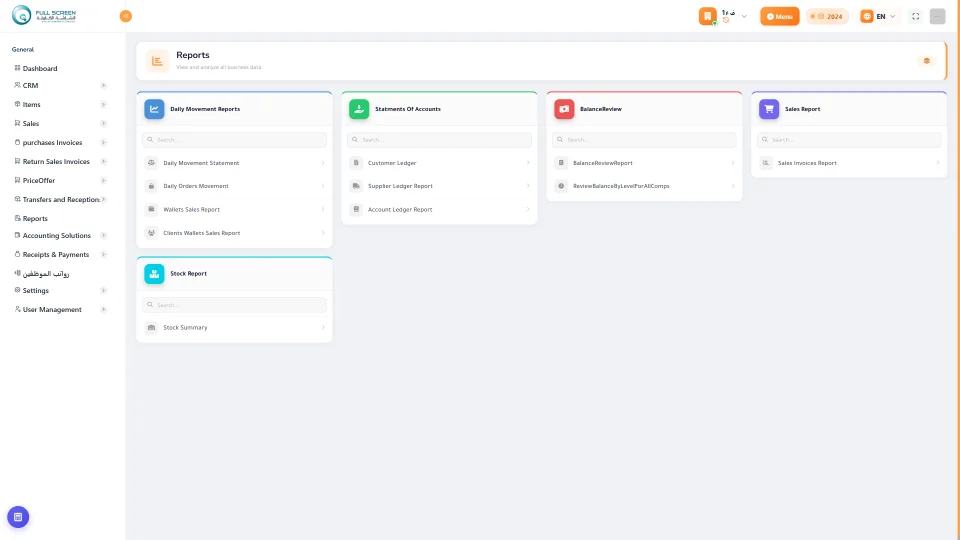
Task: Click the Stock Summary row icon
Action: [151, 328]
